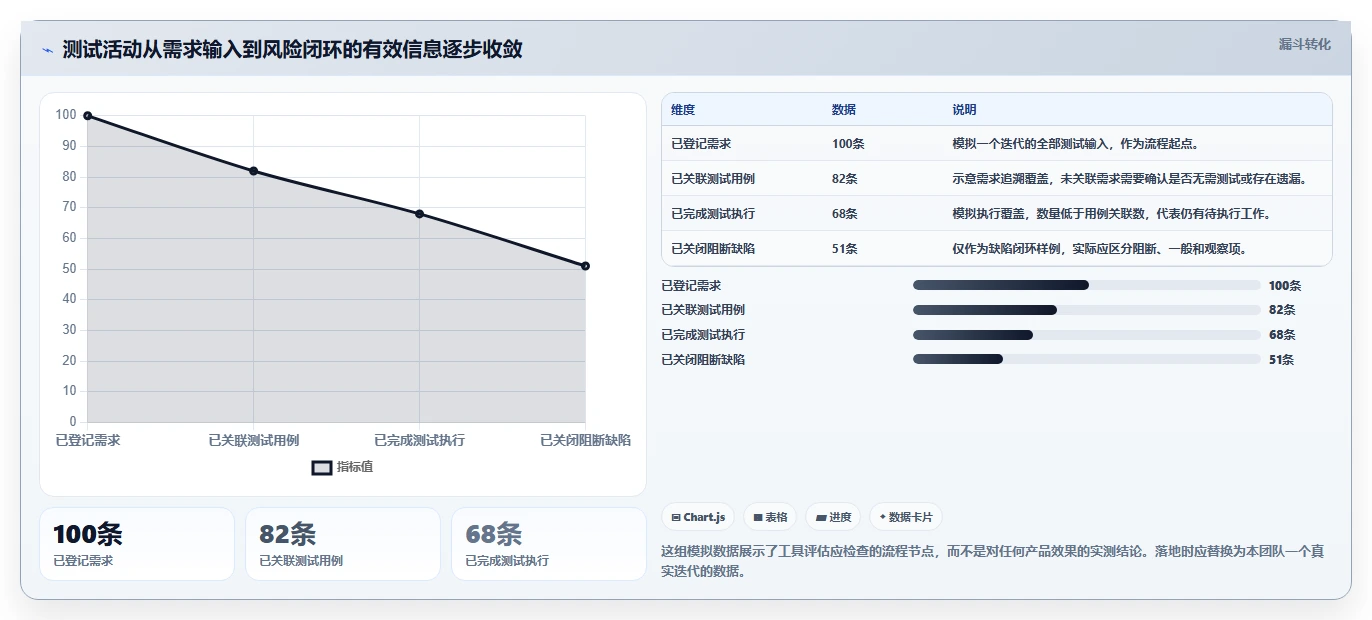Viewport: 1372px width, 620px height.
Task: Click the 已登记需求 progress bar
Action: coord(1087,285)
